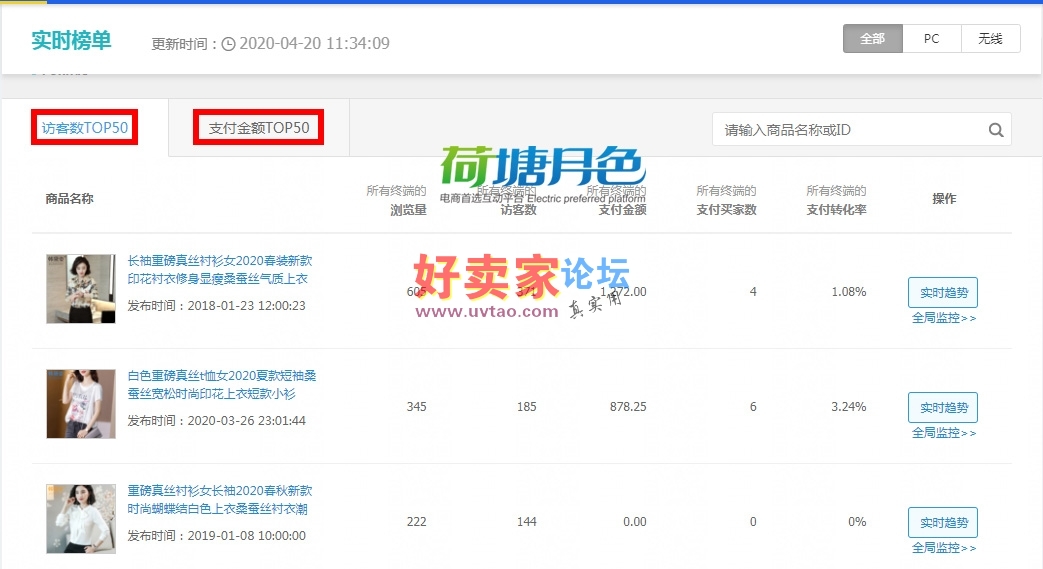This screenshot has height=569, width=1043.
Task: Open 全局监控>> for the 白色重磅真丝t恤 row
Action: pos(943,433)
